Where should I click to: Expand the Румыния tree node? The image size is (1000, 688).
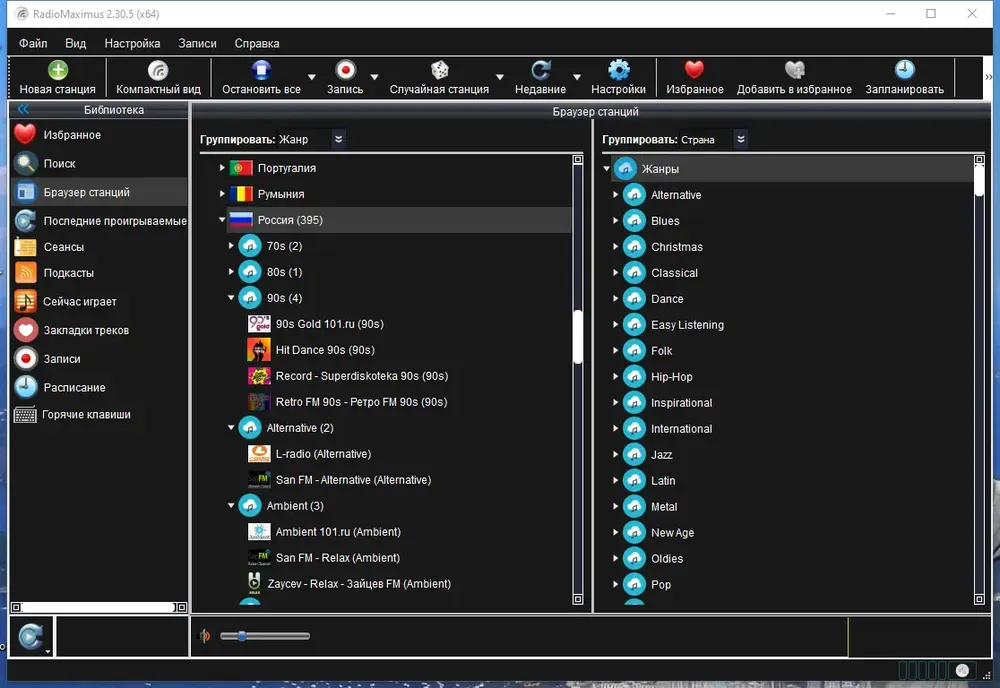pyautogui.click(x=222, y=194)
